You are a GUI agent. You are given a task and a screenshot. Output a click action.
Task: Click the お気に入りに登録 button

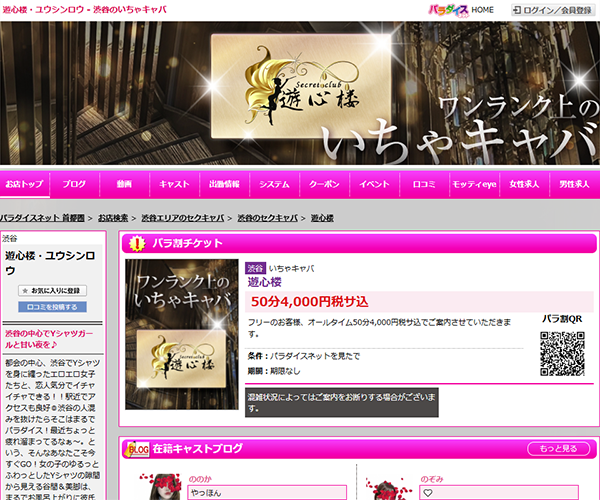[52, 291]
